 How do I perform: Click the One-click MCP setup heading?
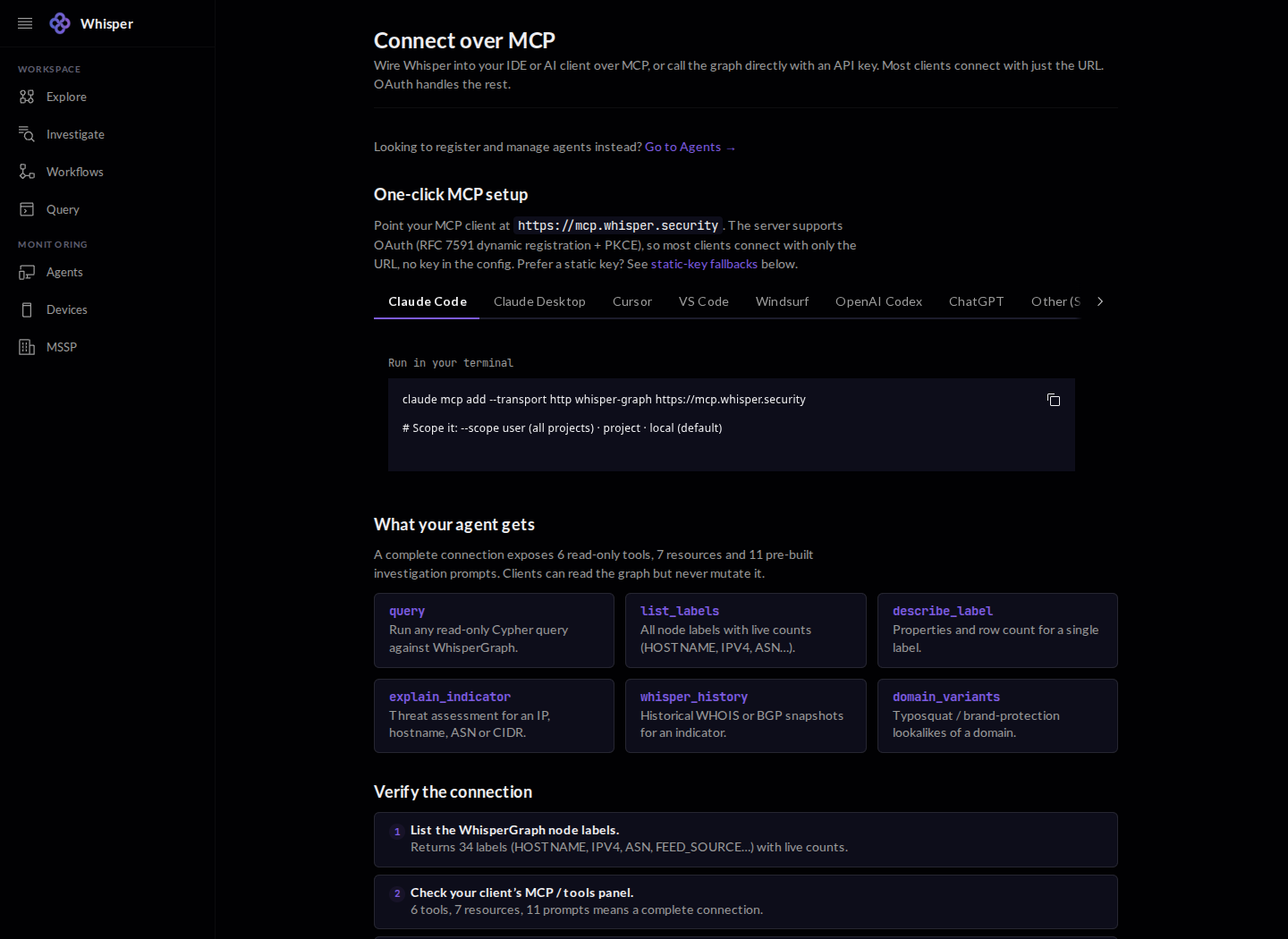click(x=451, y=194)
